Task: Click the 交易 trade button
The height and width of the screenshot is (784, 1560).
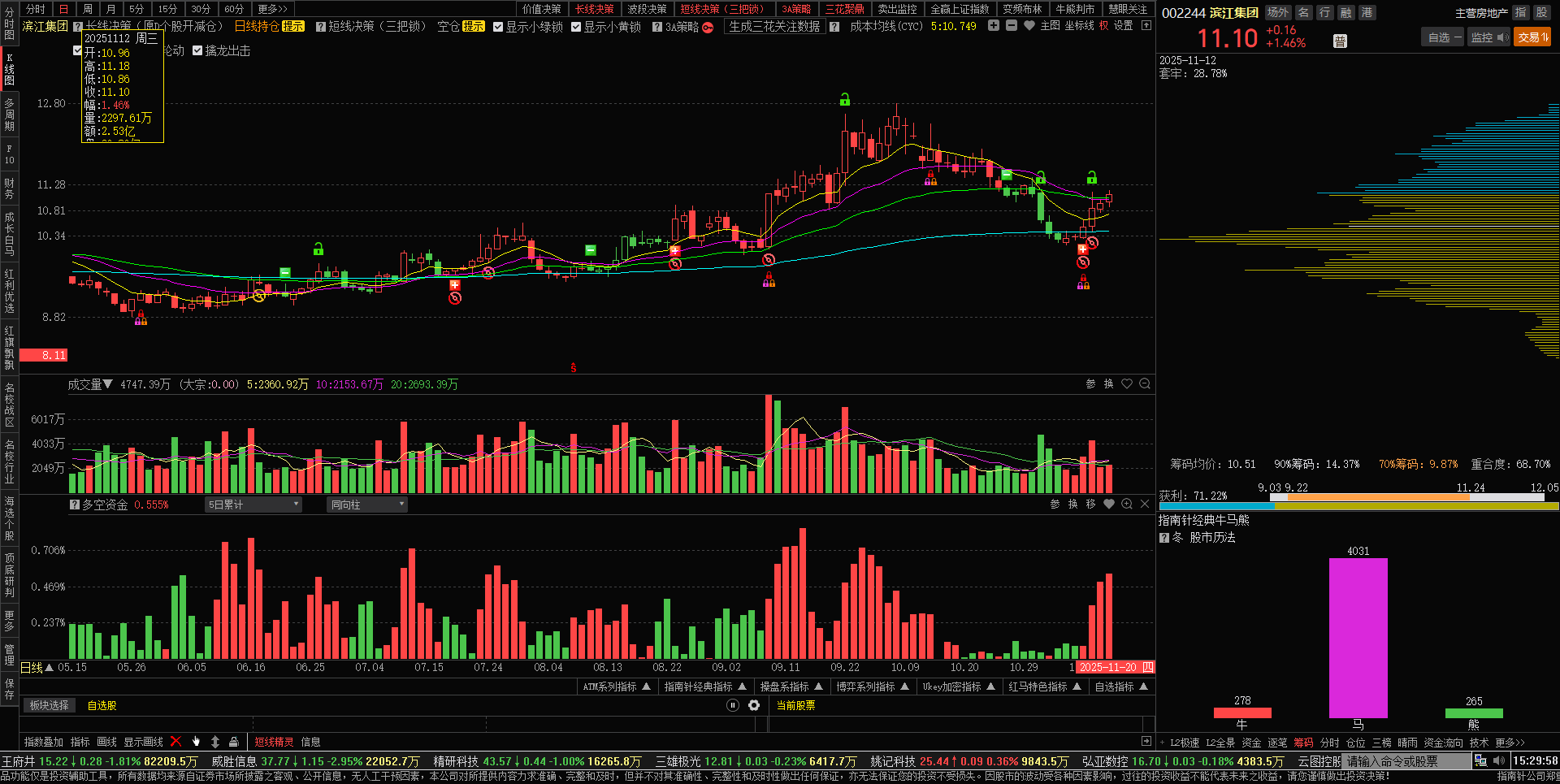Action: pyautogui.click(x=1532, y=37)
